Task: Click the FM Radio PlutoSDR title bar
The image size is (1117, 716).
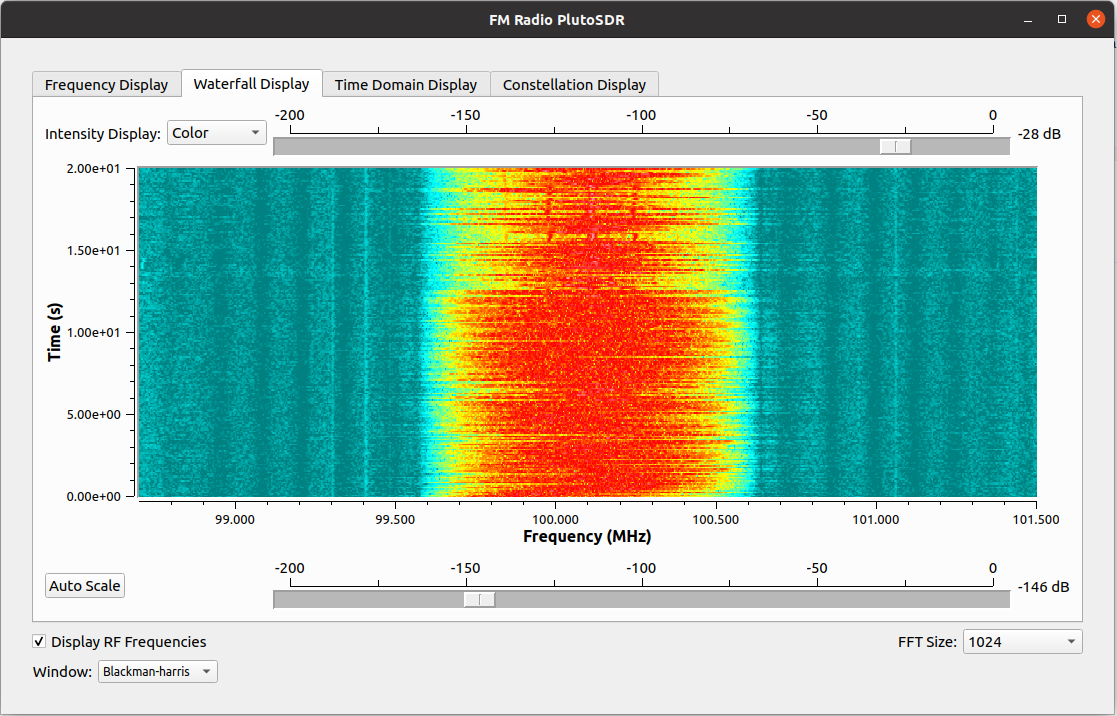Action: 556,19
